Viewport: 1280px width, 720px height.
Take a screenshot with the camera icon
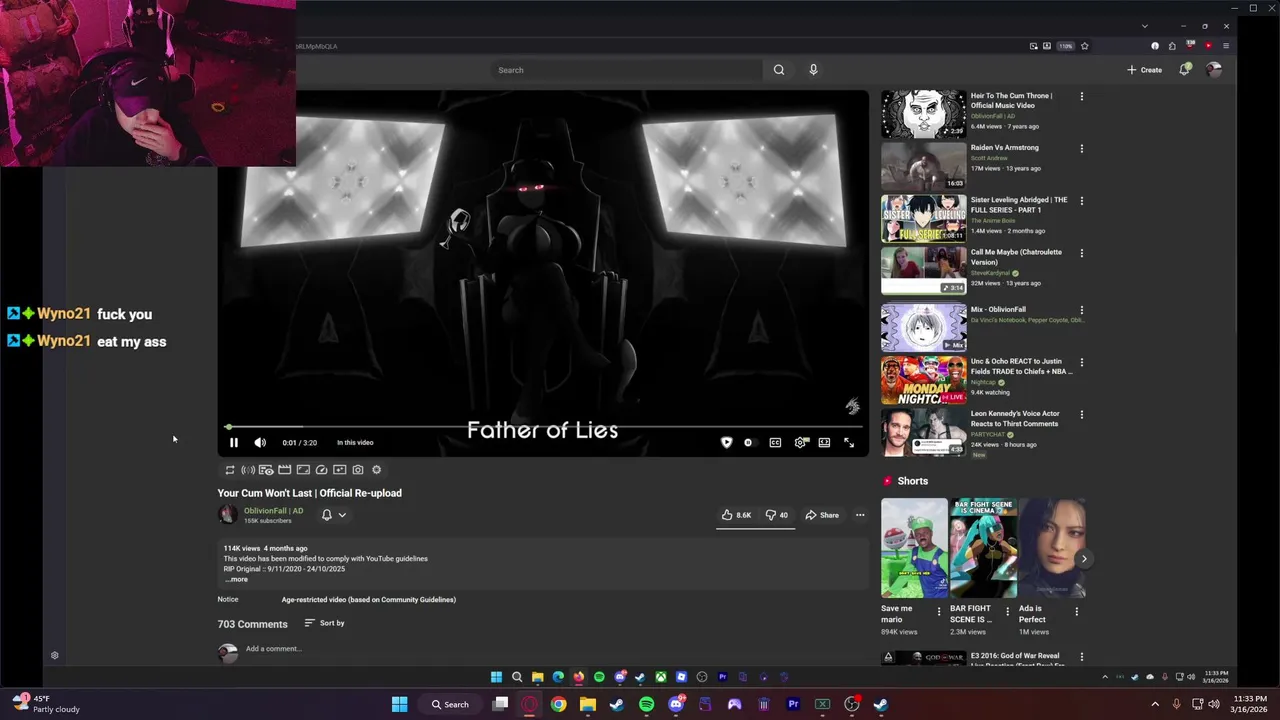[358, 470]
